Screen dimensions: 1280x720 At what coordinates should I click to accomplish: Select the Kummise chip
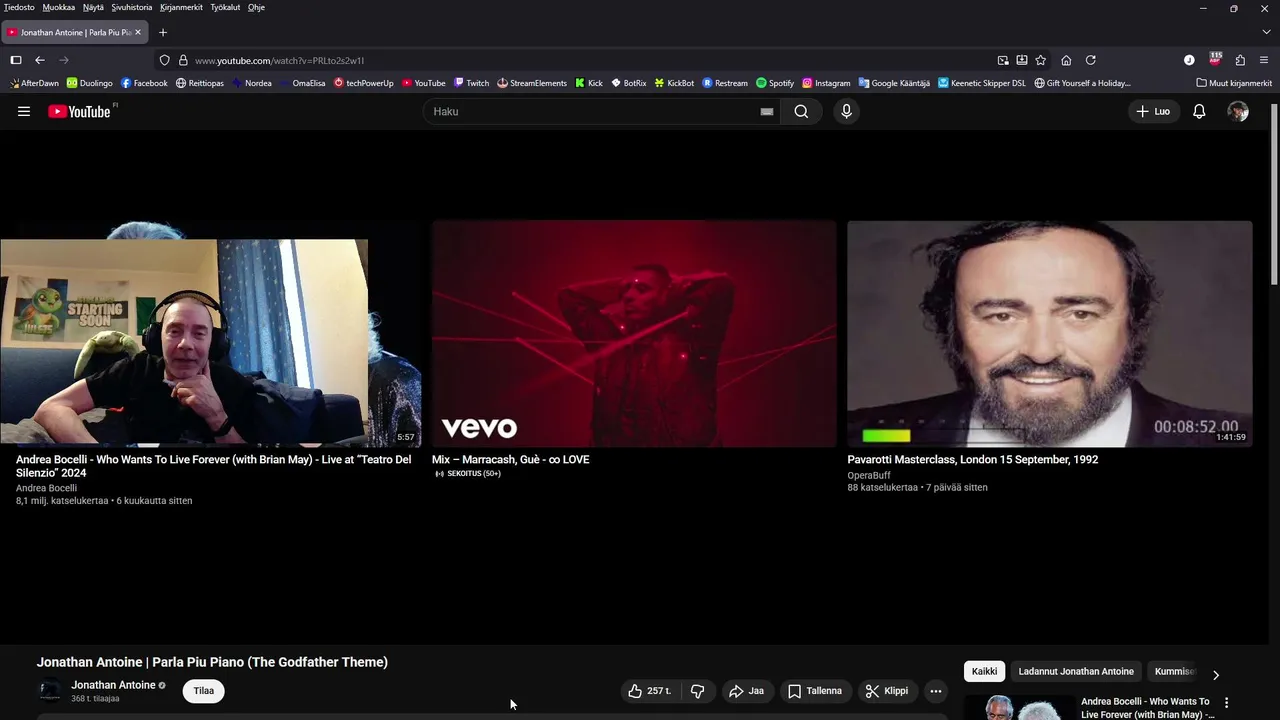point(1173,672)
